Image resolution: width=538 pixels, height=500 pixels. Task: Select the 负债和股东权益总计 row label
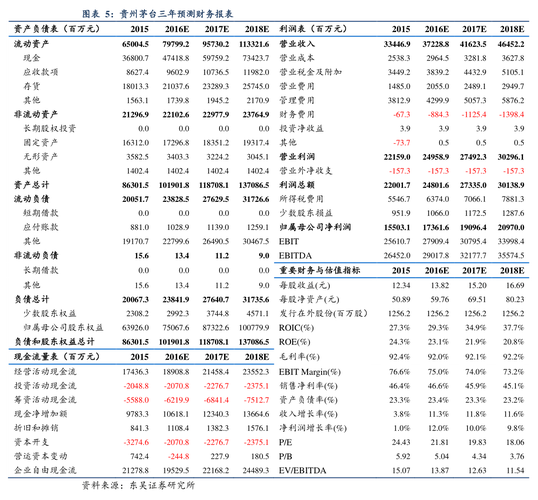pyautogui.click(x=54, y=342)
